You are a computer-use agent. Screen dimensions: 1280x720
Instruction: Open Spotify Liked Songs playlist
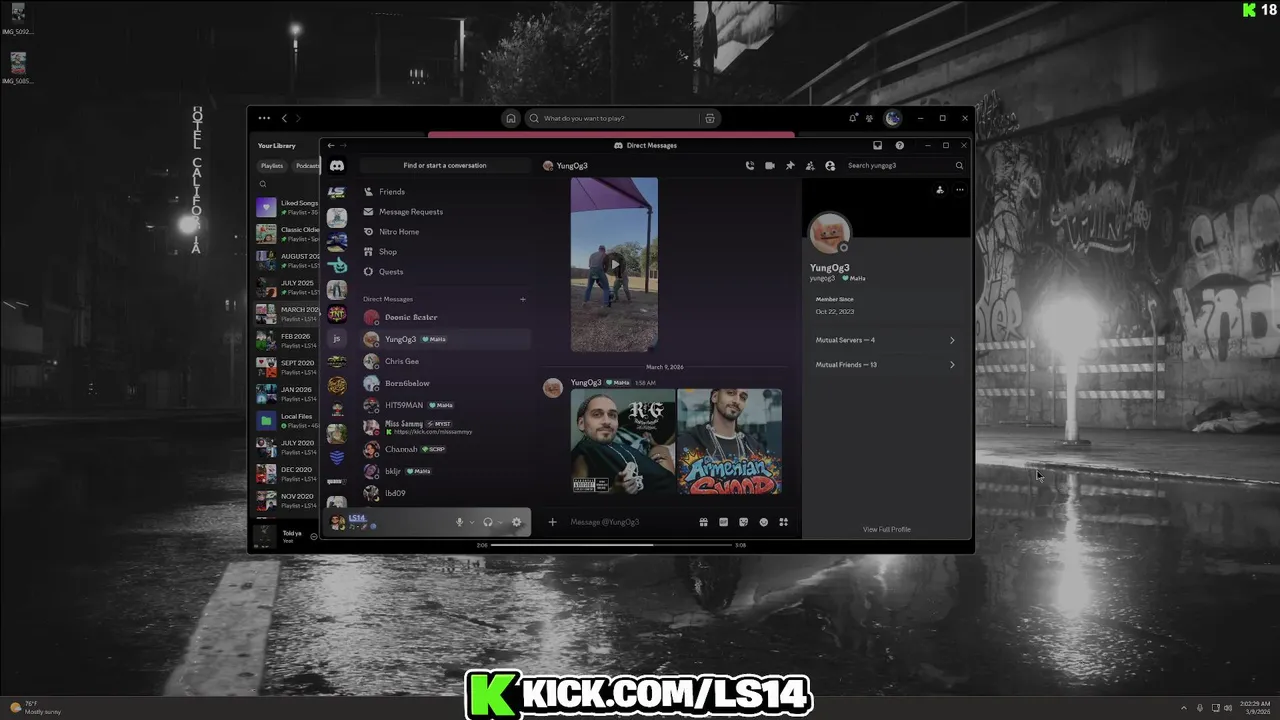287,207
